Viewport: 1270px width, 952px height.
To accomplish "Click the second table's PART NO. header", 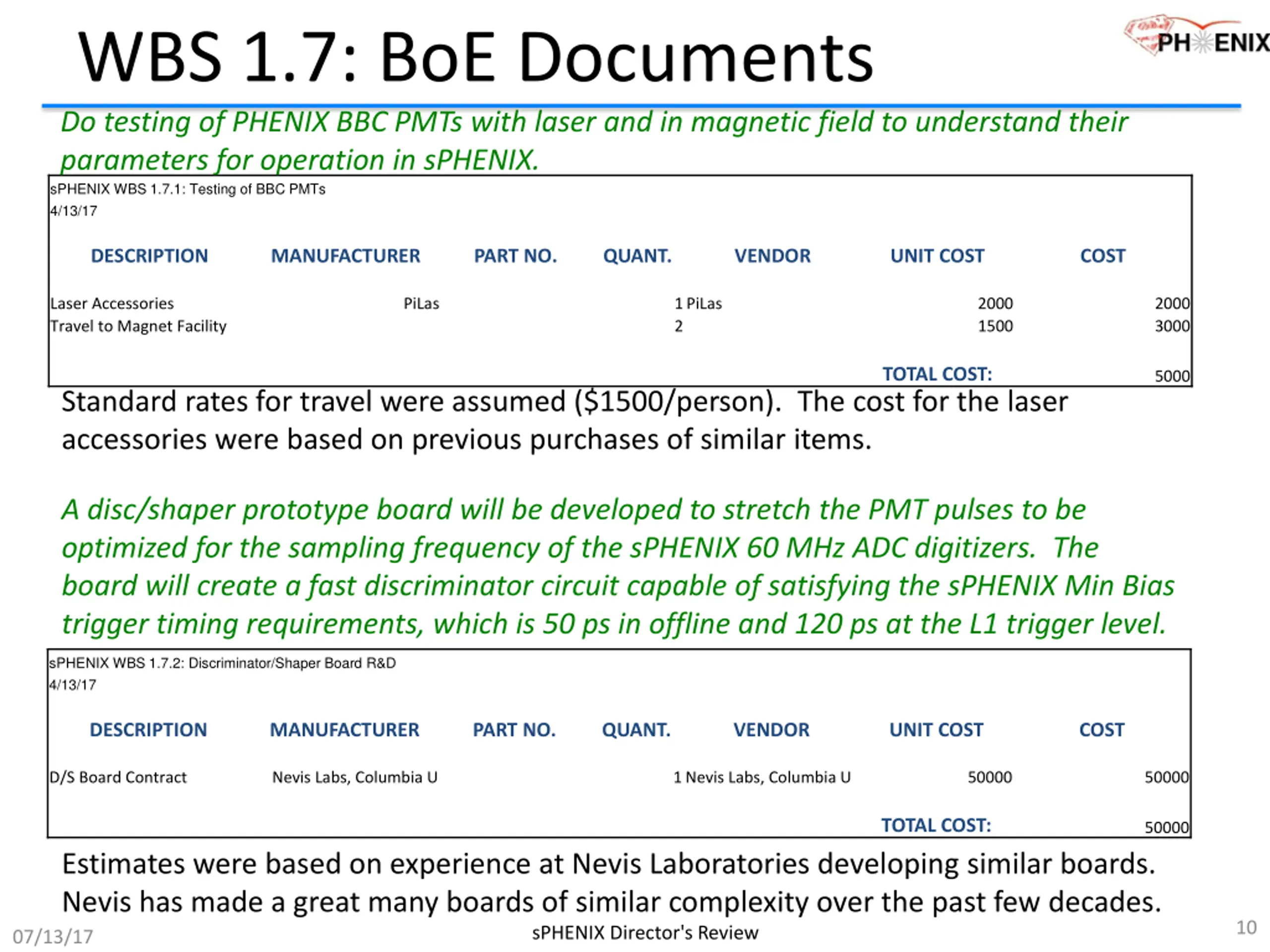I will pyautogui.click(x=514, y=730).
